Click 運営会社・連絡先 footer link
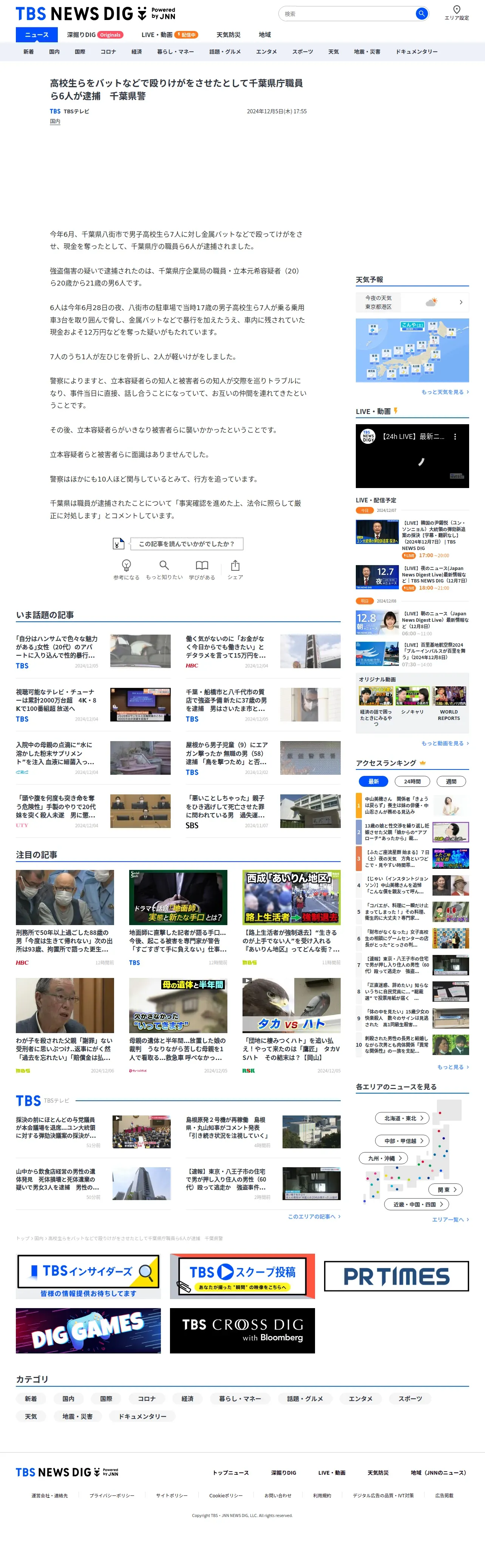485x1568 pixels. [x=50, y=1495]
